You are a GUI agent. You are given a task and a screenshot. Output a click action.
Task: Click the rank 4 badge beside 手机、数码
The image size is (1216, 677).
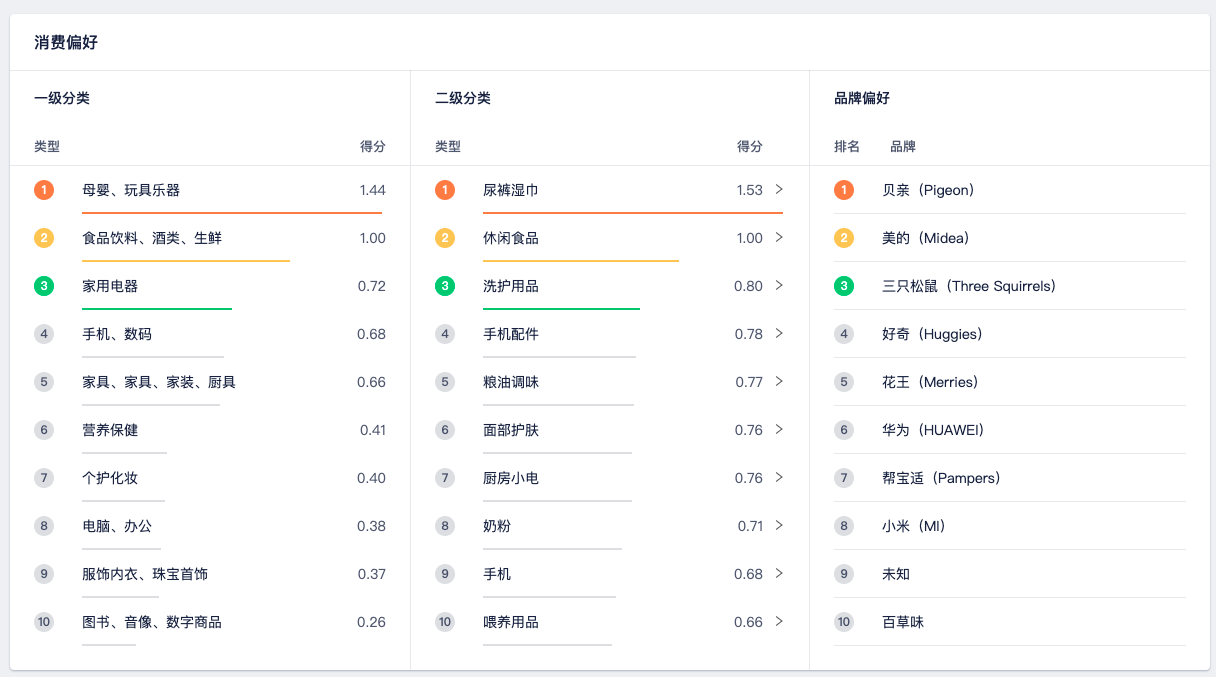point(44,334)
